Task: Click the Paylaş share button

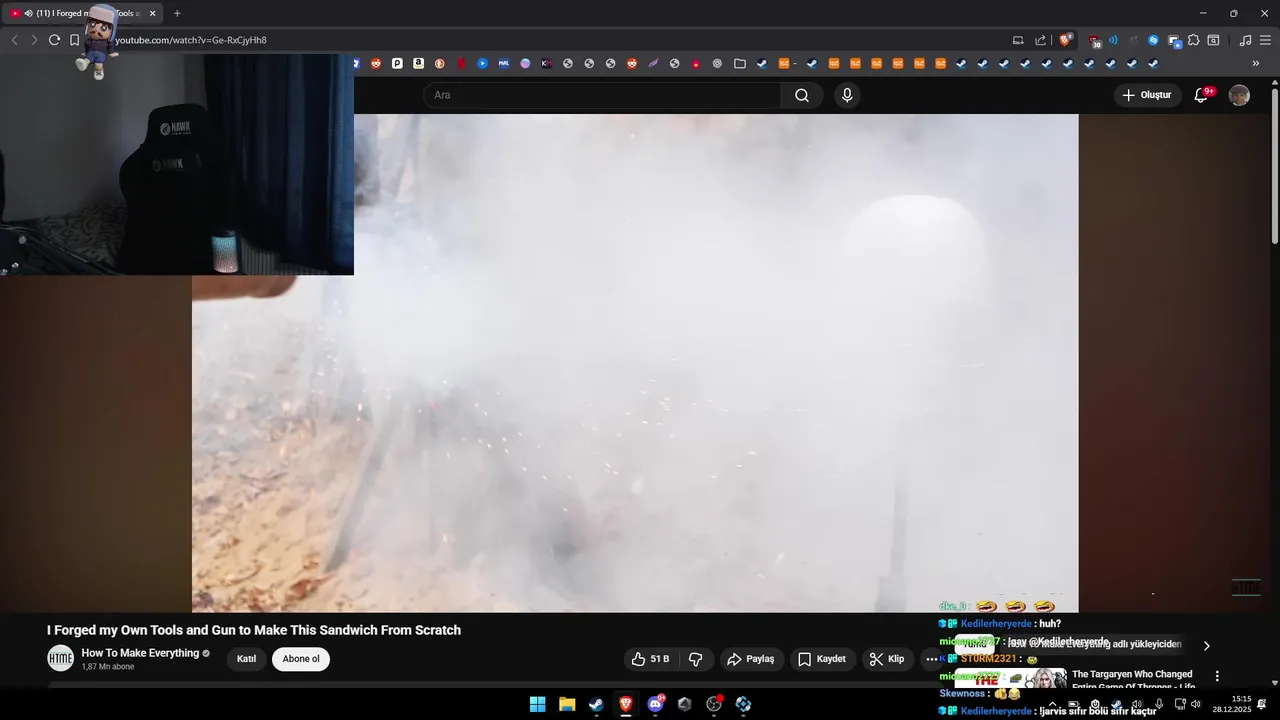Action: pyautogui.click(x=751, y=659)
